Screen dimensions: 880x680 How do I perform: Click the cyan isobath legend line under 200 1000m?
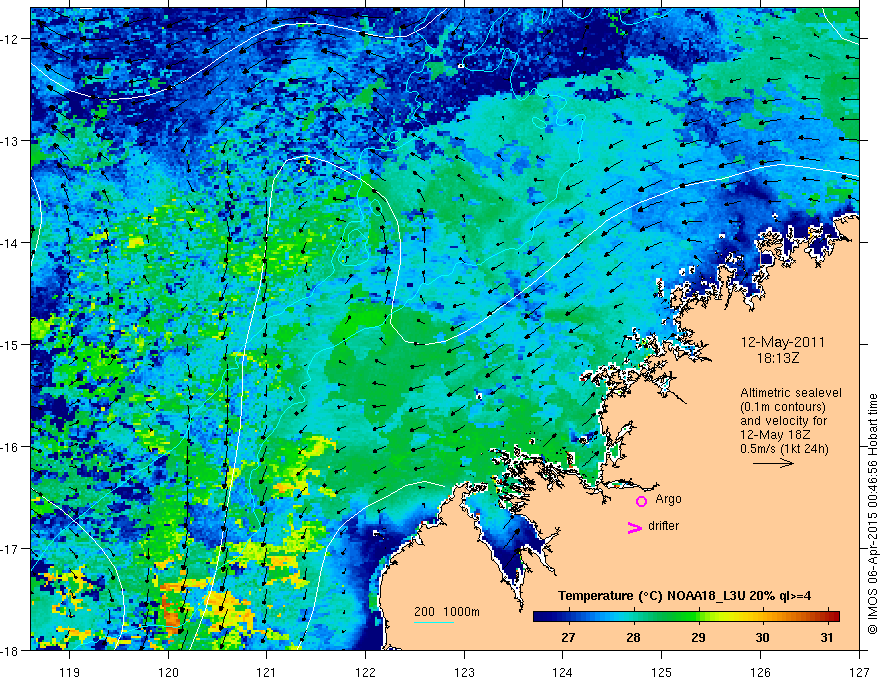pyautogui.click(x=434, y=622)
